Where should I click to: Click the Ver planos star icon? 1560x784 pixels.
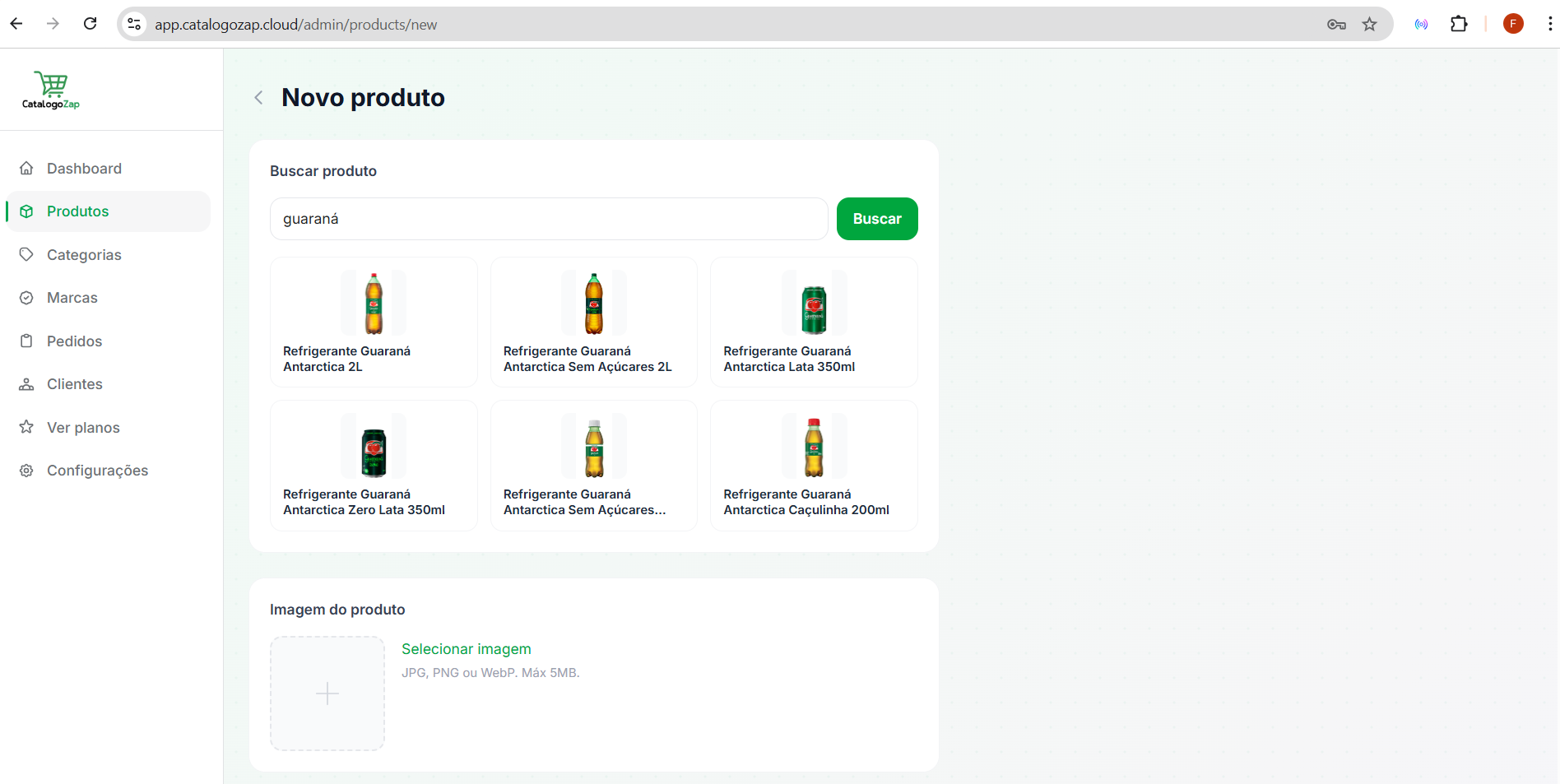coord(26,428)
